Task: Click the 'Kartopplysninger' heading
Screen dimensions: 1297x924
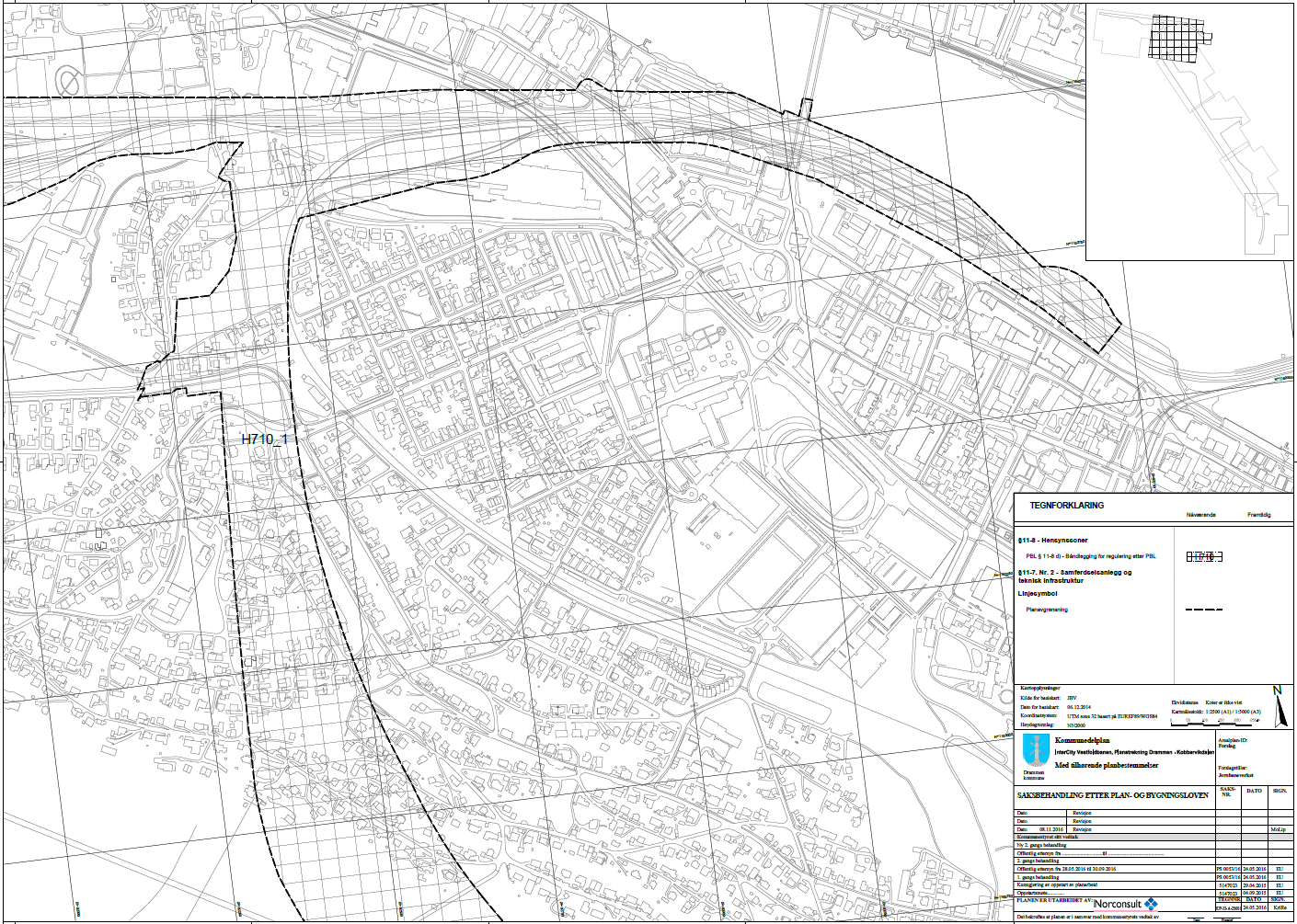Action: 1040,688
